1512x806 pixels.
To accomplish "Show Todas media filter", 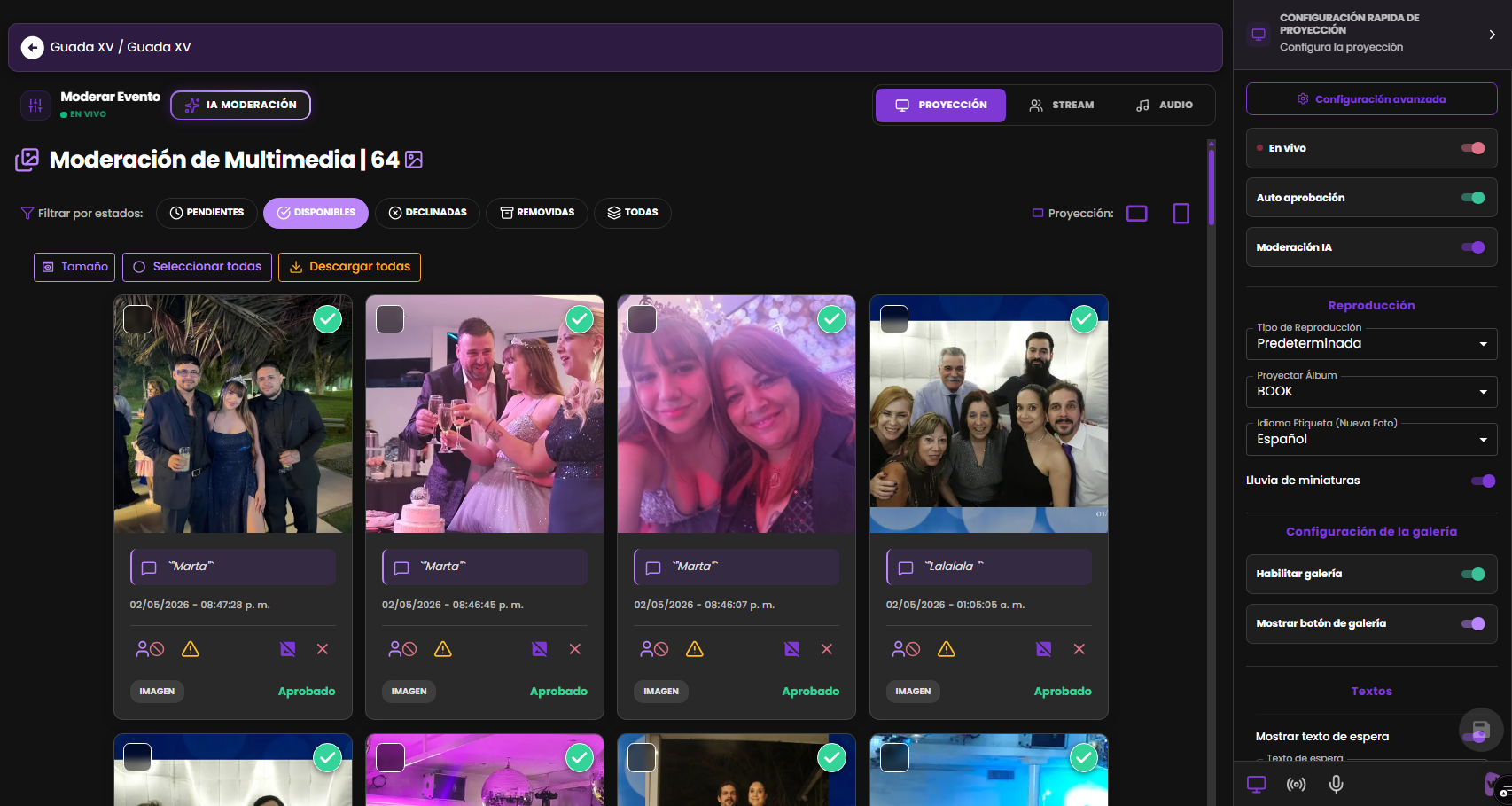I will (633, 213).
